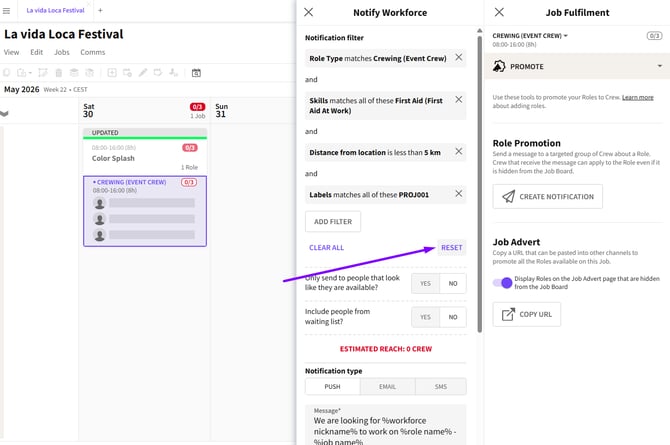Click the archive icon in the toolbar

pyautogui.click(x=74, y=73)
